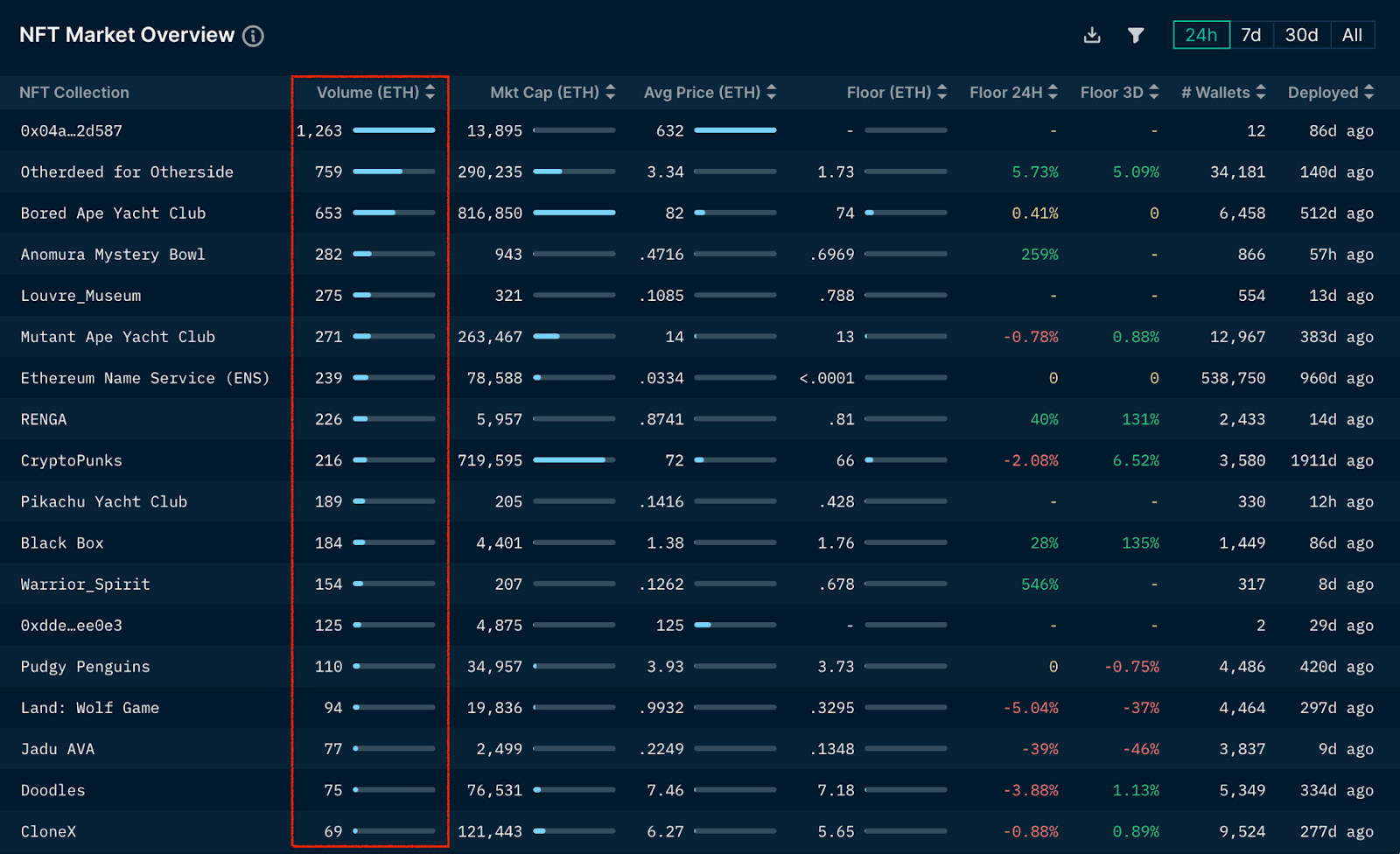
Task: Sort by Floor 24H arrows
Action: click(x=1053, y=92)
